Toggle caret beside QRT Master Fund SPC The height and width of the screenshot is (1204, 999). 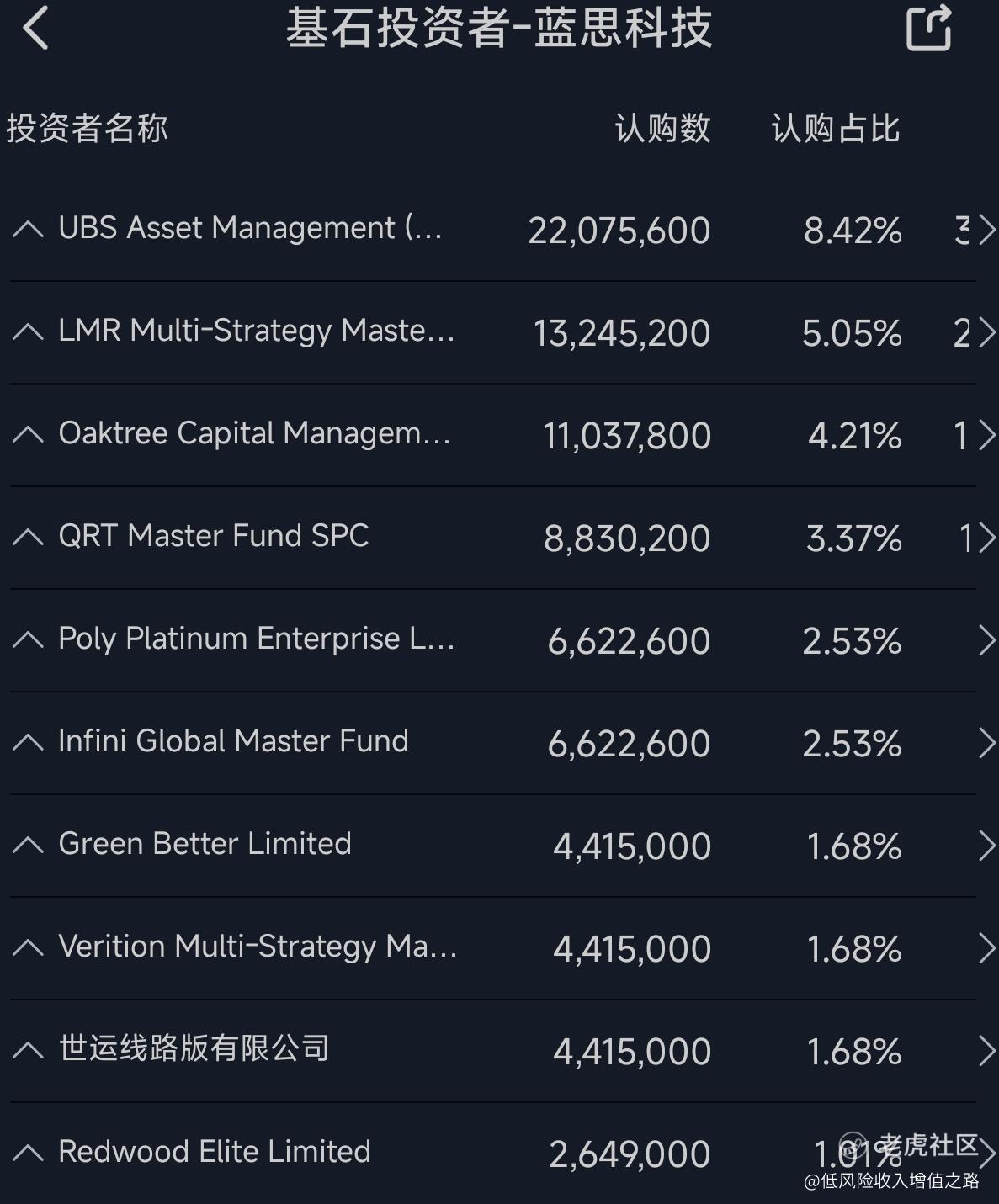pyautogui.click(x=28, y=537)
